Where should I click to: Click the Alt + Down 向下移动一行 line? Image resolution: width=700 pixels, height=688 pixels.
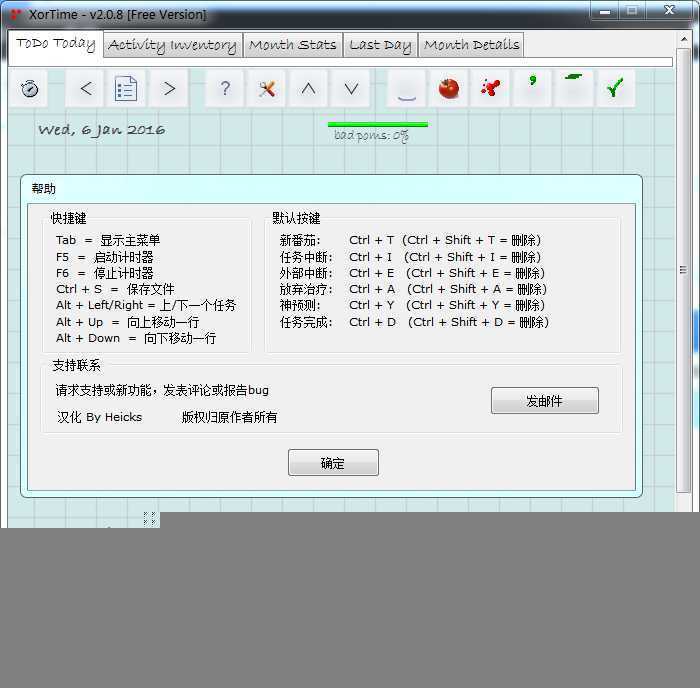pyautogui.click(x=136, y=338)
